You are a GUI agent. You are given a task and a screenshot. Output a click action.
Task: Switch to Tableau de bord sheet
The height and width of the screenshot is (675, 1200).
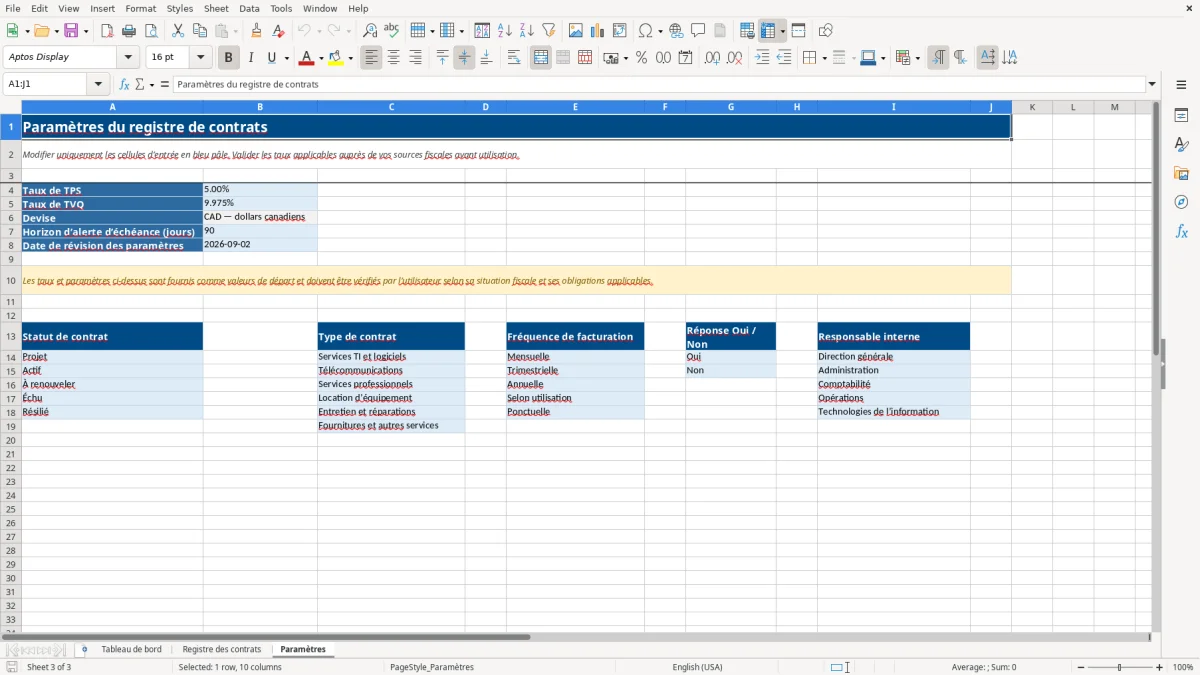[x=131, y=650]
